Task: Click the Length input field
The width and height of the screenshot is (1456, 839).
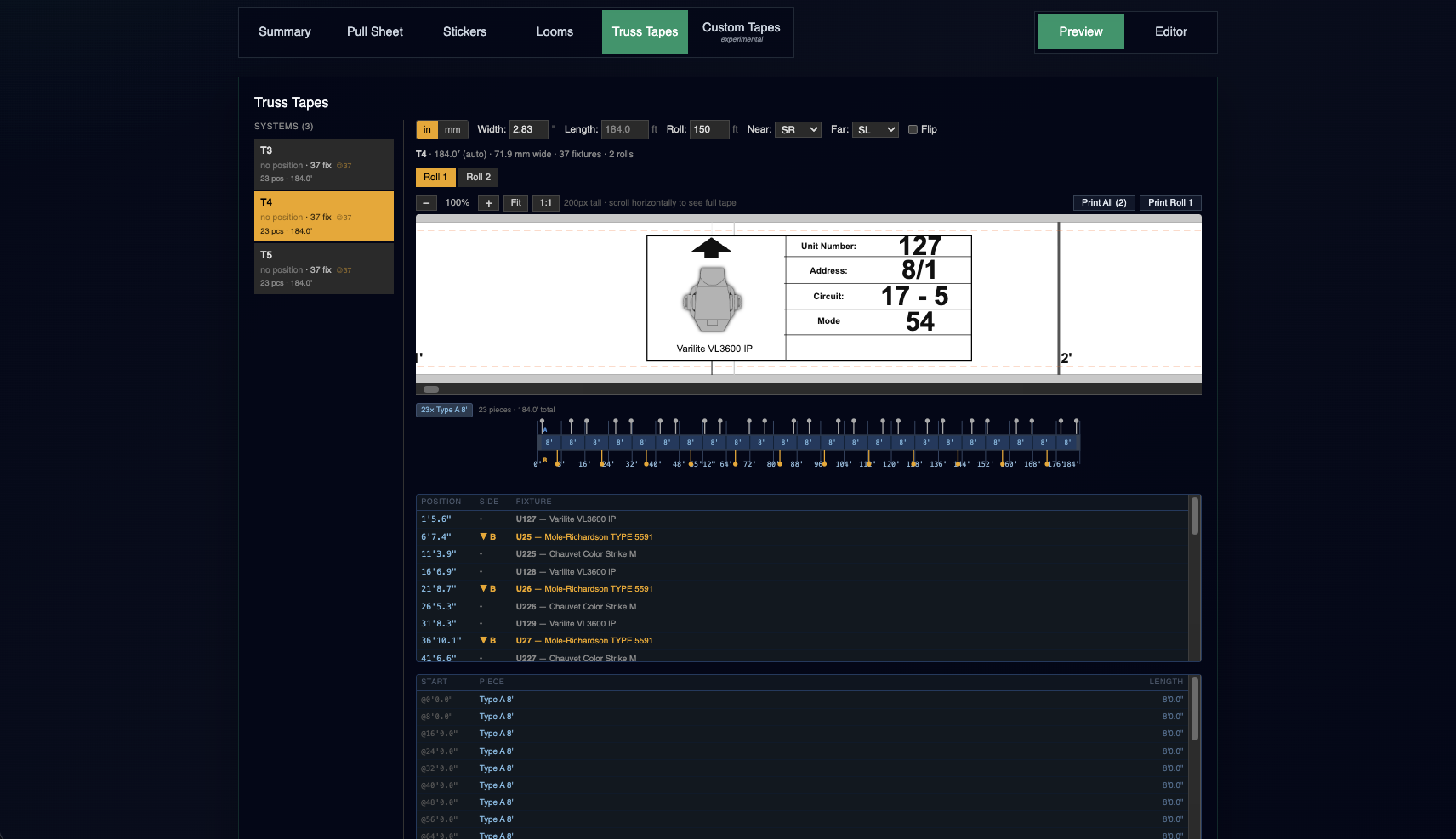Action: [624, 129]
